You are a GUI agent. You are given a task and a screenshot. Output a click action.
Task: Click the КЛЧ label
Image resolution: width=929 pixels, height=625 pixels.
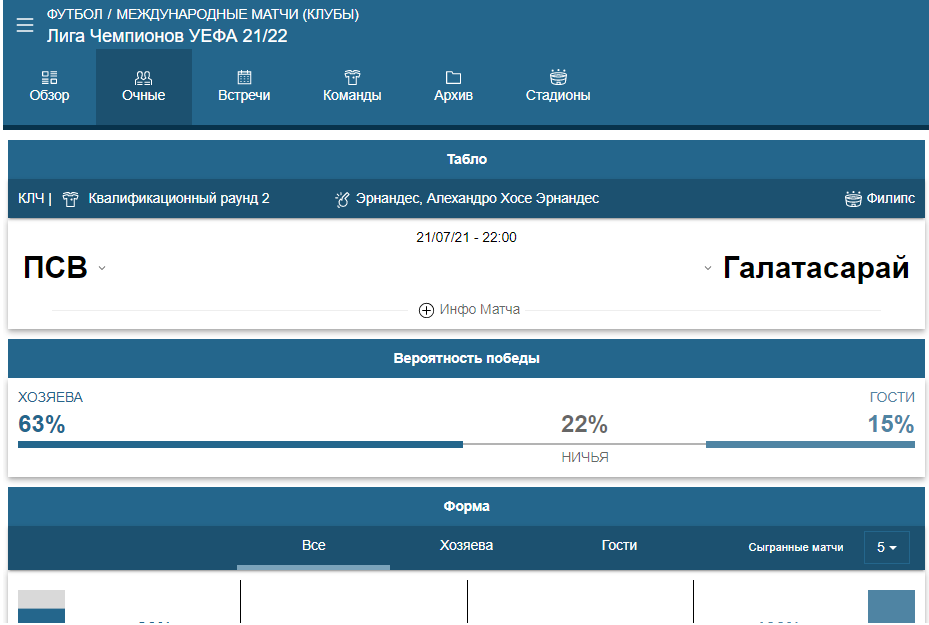31,198
